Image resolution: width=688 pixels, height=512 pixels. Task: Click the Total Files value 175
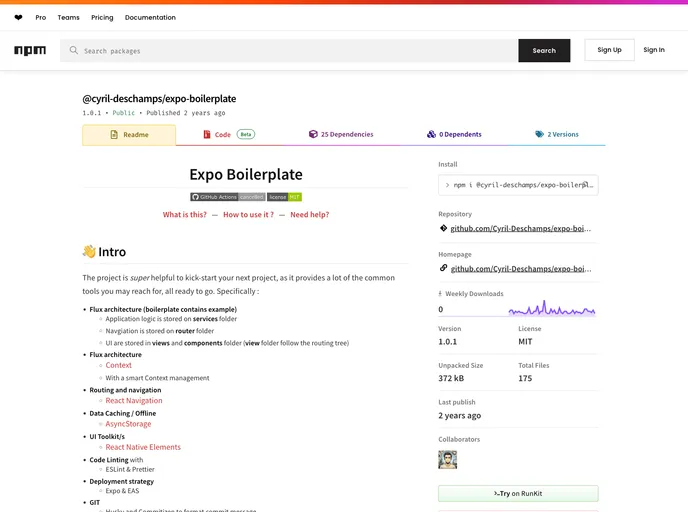point(525,378)
